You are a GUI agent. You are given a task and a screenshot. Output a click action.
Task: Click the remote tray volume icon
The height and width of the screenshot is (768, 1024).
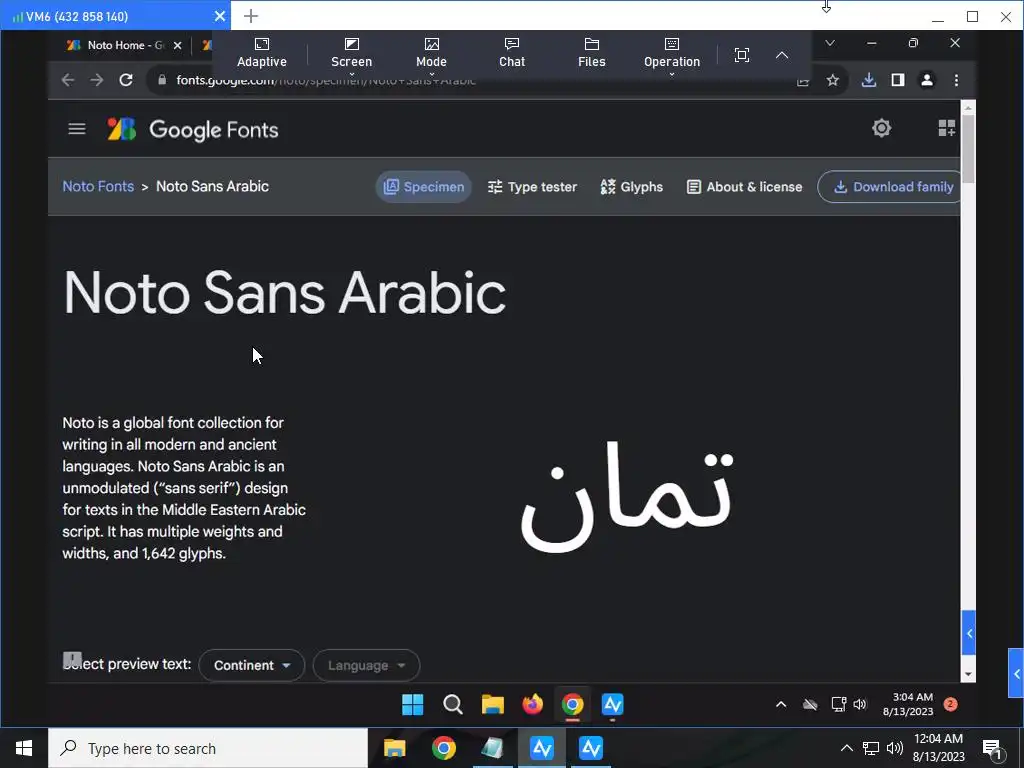[x=859, y=704]
